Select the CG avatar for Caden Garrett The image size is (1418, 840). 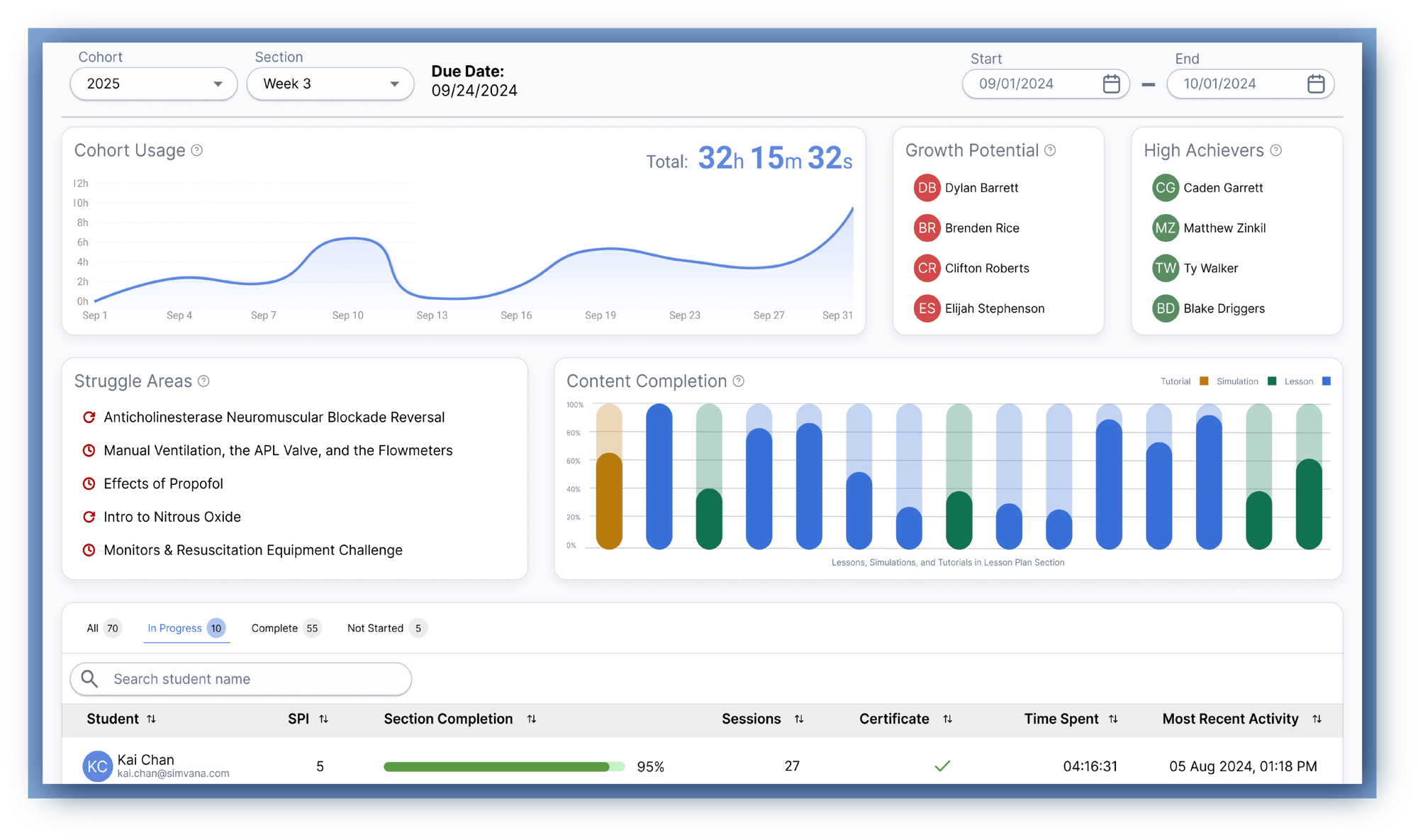pyautogui.click(x=1165, y=188)
